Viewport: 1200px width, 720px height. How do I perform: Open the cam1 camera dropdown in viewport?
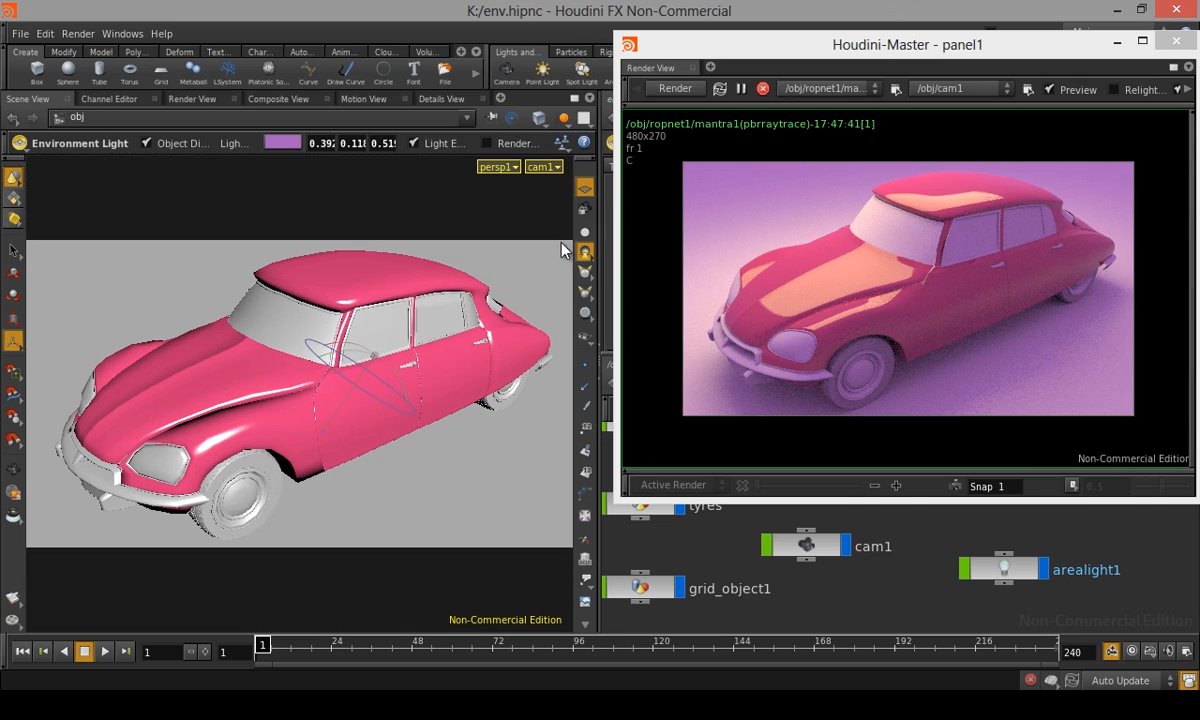point(544,167)
